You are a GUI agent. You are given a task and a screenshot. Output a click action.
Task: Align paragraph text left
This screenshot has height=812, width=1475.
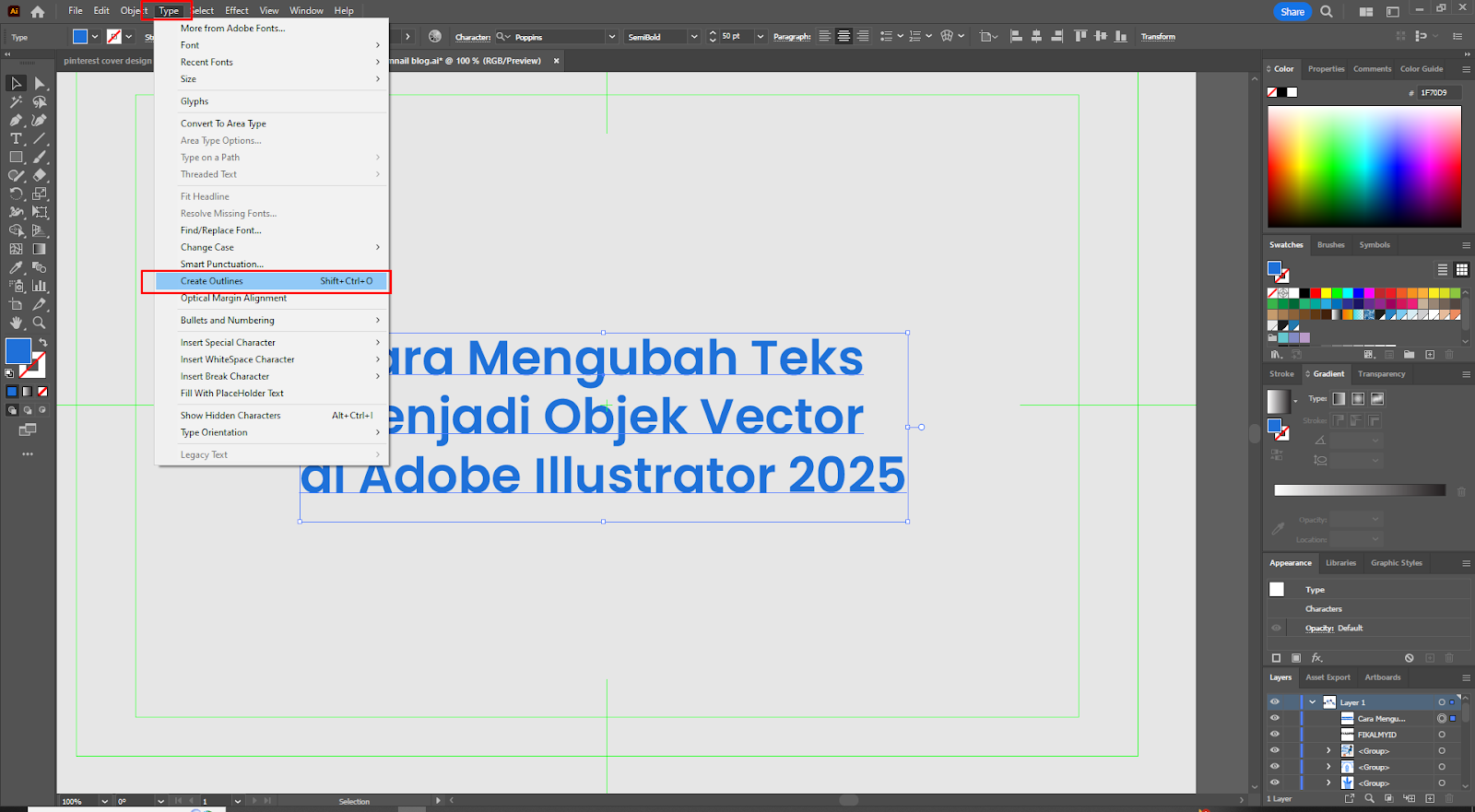tap(824, 36)
